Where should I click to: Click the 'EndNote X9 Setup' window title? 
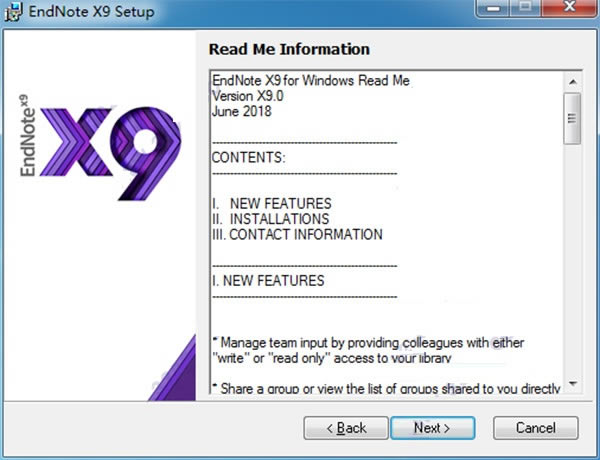click(x=92, y=11)
